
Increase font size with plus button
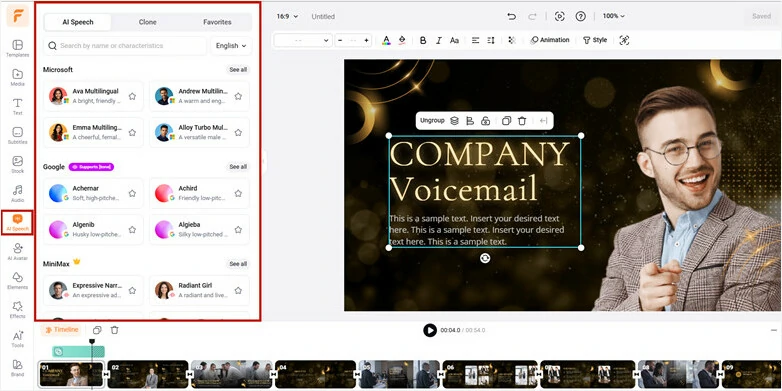point(367,40)
